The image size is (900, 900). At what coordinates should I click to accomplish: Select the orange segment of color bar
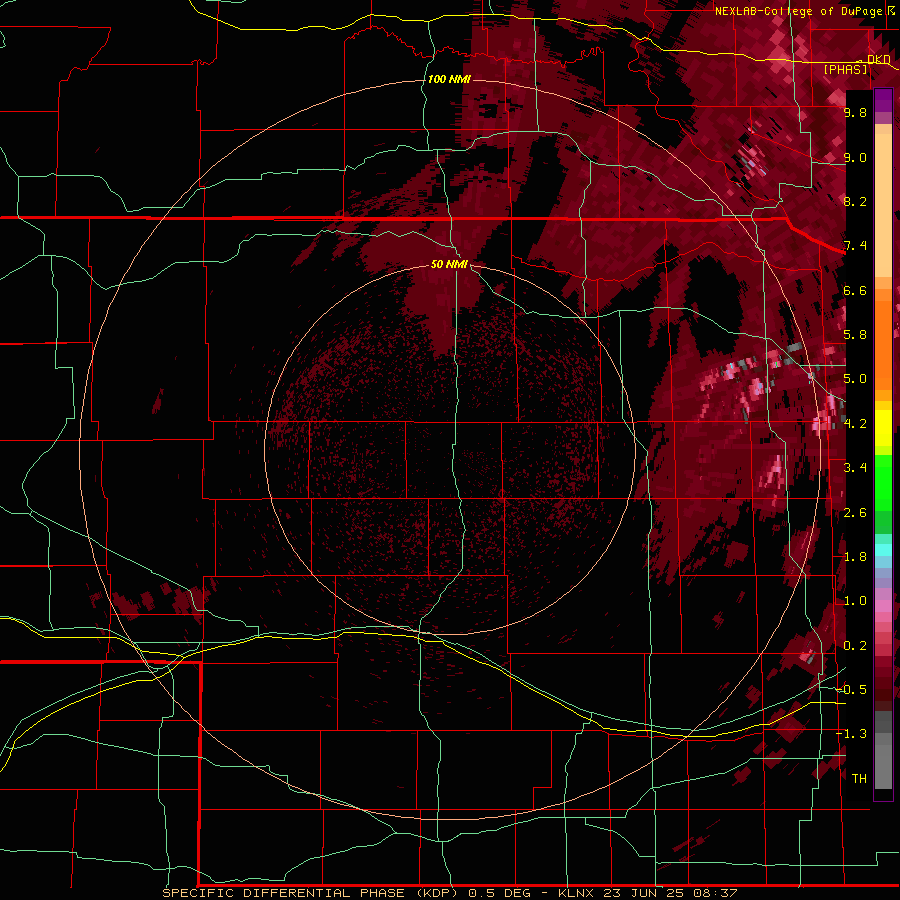(883, 344)
